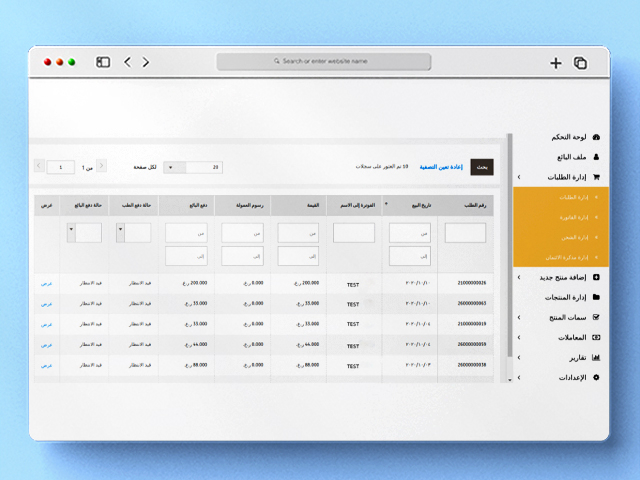
Task: Click the reset filter (إعادة تعيين التصفية) link
Action: (440, 167)
